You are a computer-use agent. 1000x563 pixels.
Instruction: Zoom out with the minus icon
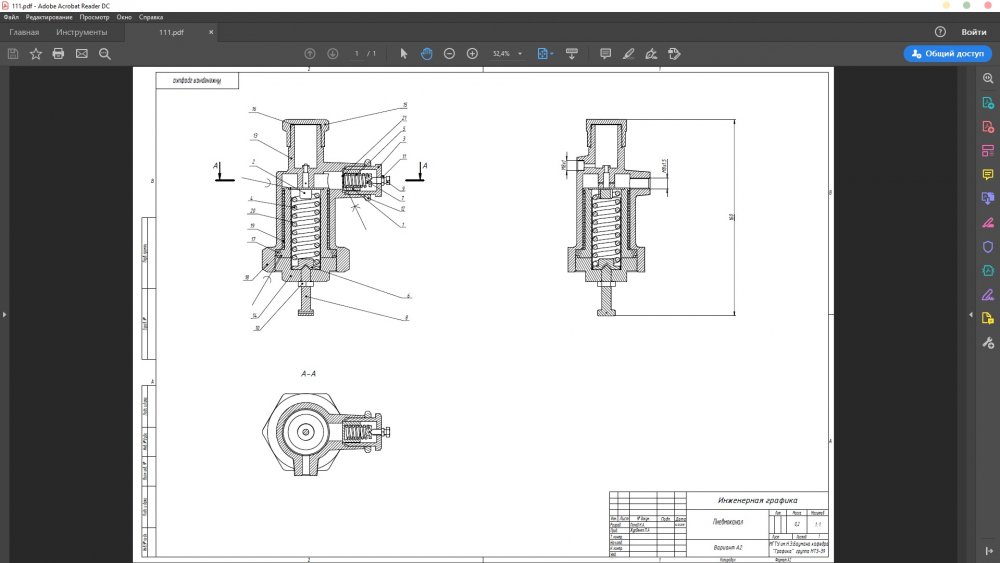coord(449,53)
